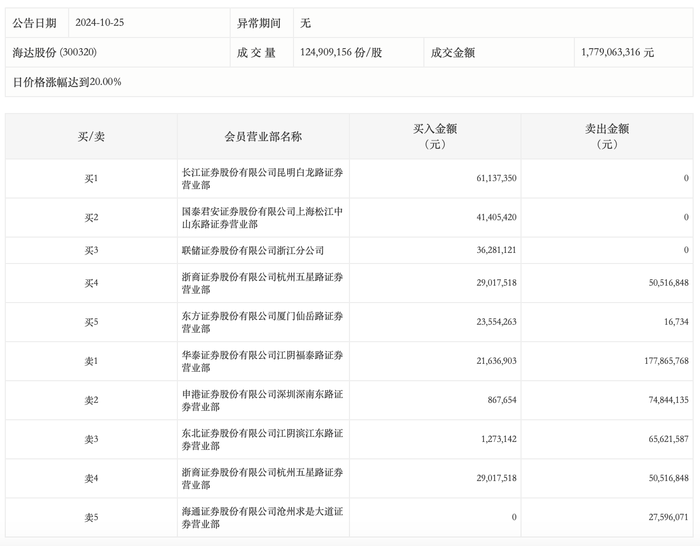Select buy amount 36,281,121
Screen dimensions: 700x546
point(496,250)
